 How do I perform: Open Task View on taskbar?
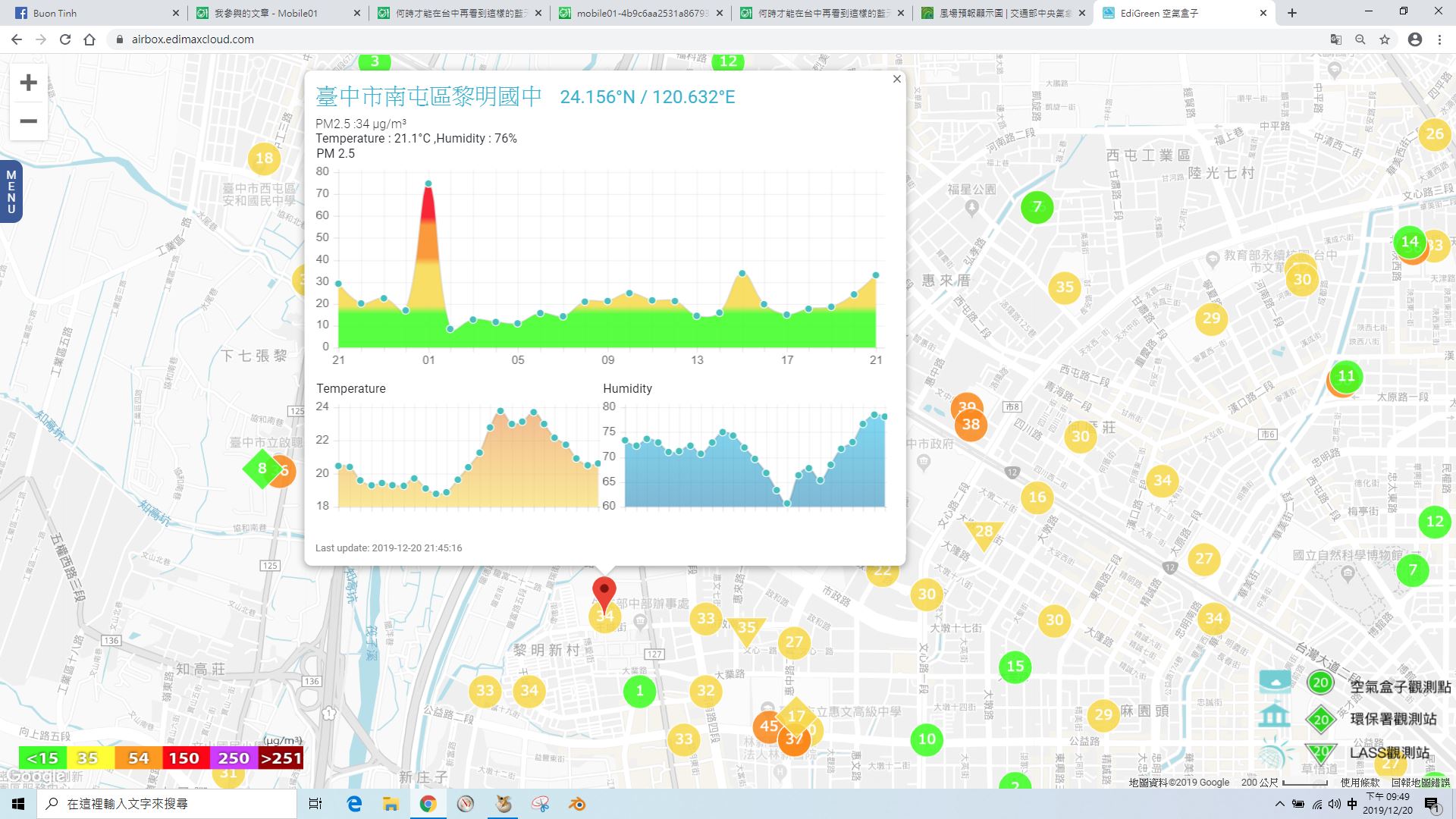315,804
